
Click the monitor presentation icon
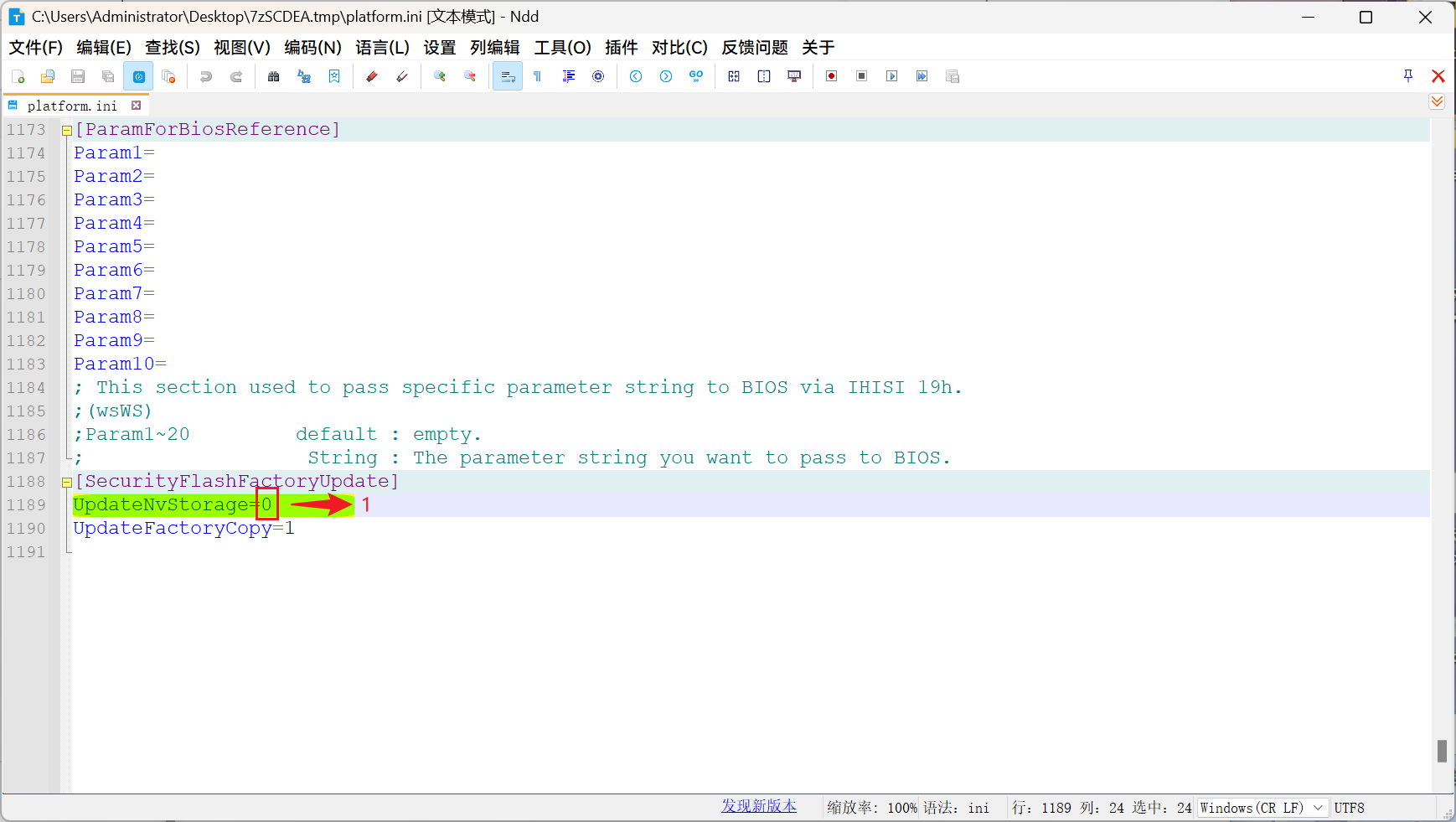[x=794, y=76]
